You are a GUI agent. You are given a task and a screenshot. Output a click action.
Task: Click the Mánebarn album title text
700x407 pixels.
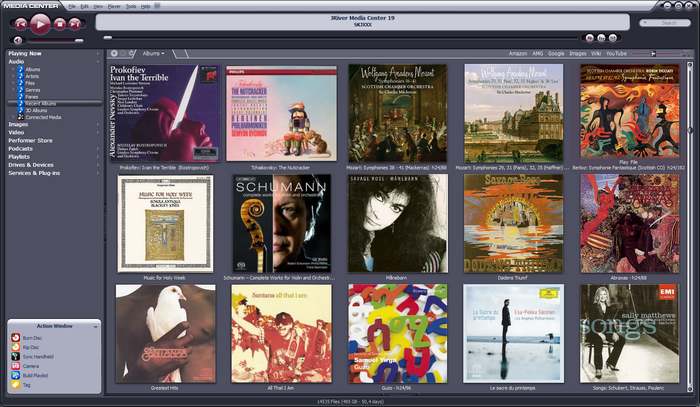[396, 278]
